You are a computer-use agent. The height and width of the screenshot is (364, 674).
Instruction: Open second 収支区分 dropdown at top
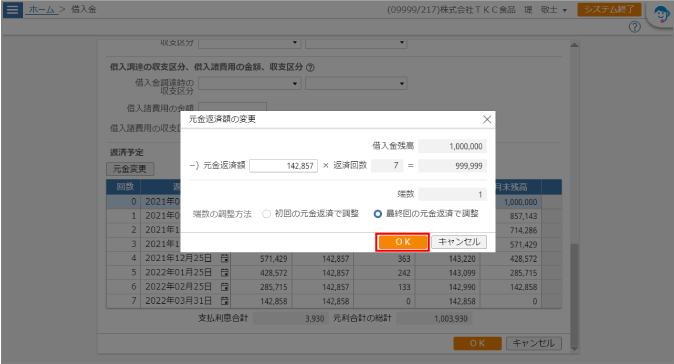coord(356,43)
